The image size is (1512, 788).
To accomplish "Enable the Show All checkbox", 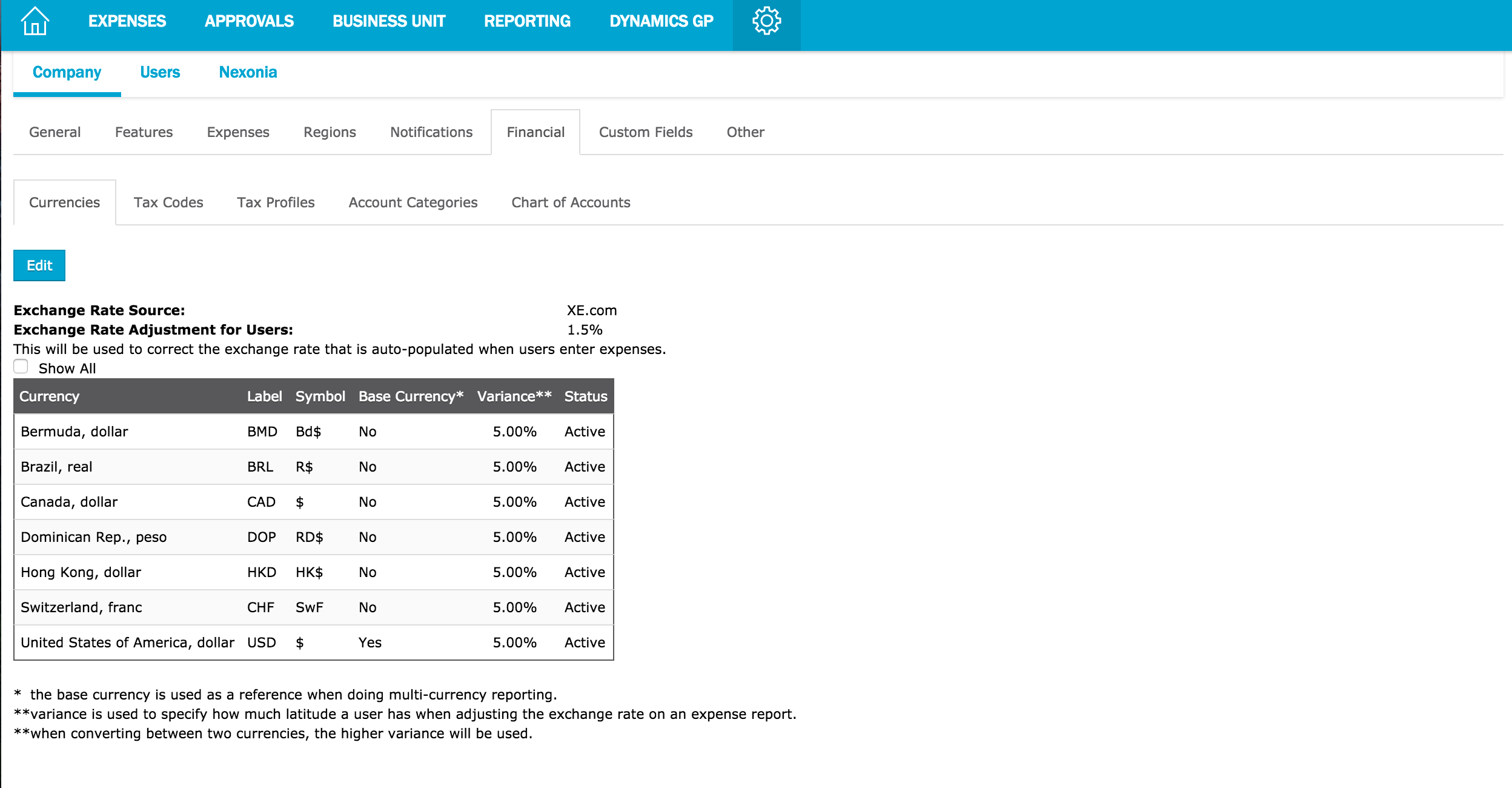I will coord(21,367).
